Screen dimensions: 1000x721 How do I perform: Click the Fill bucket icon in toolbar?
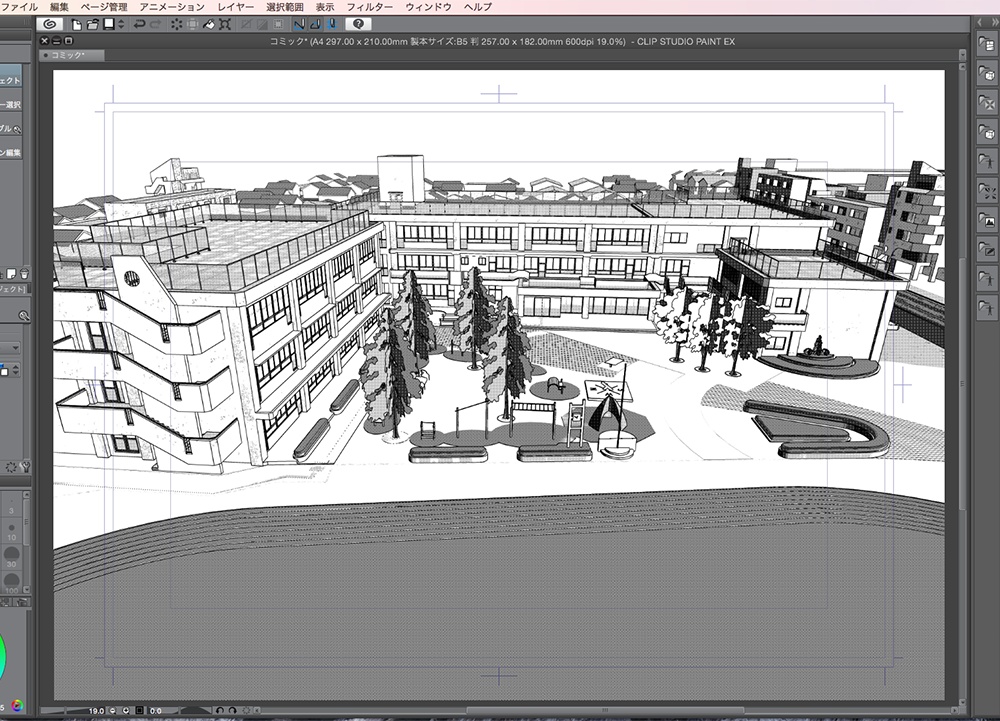(x=209, y=23)
